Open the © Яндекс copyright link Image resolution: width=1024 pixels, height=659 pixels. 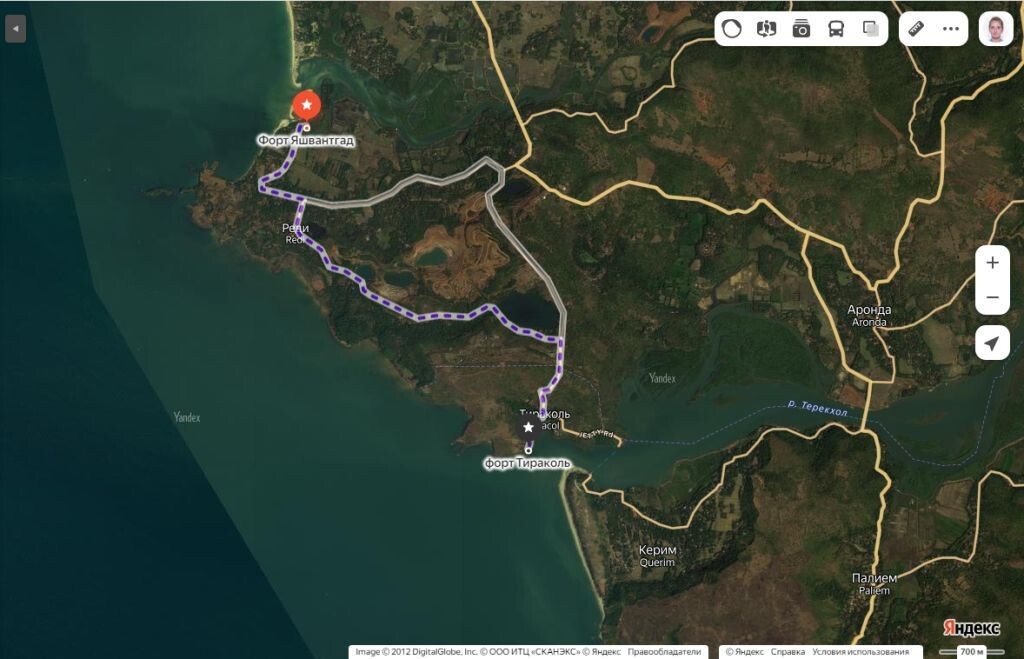coord(744,652)
